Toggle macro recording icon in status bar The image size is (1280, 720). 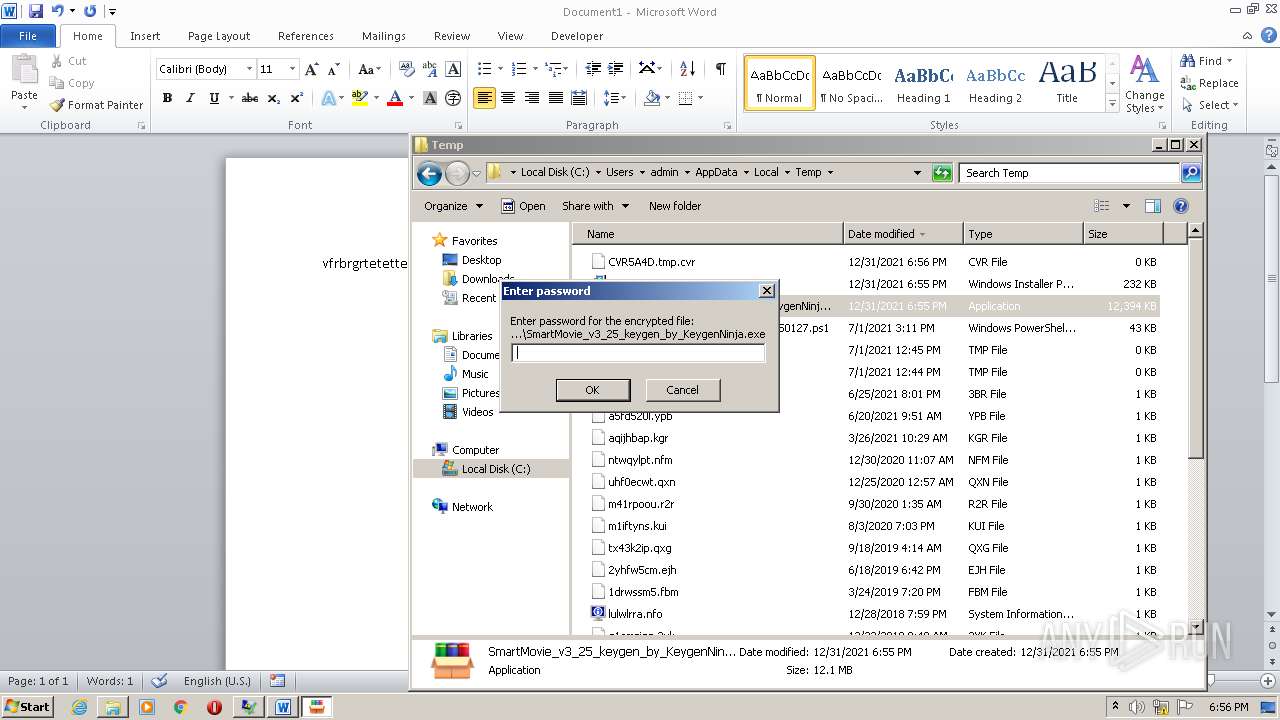[x=278, y=681]
